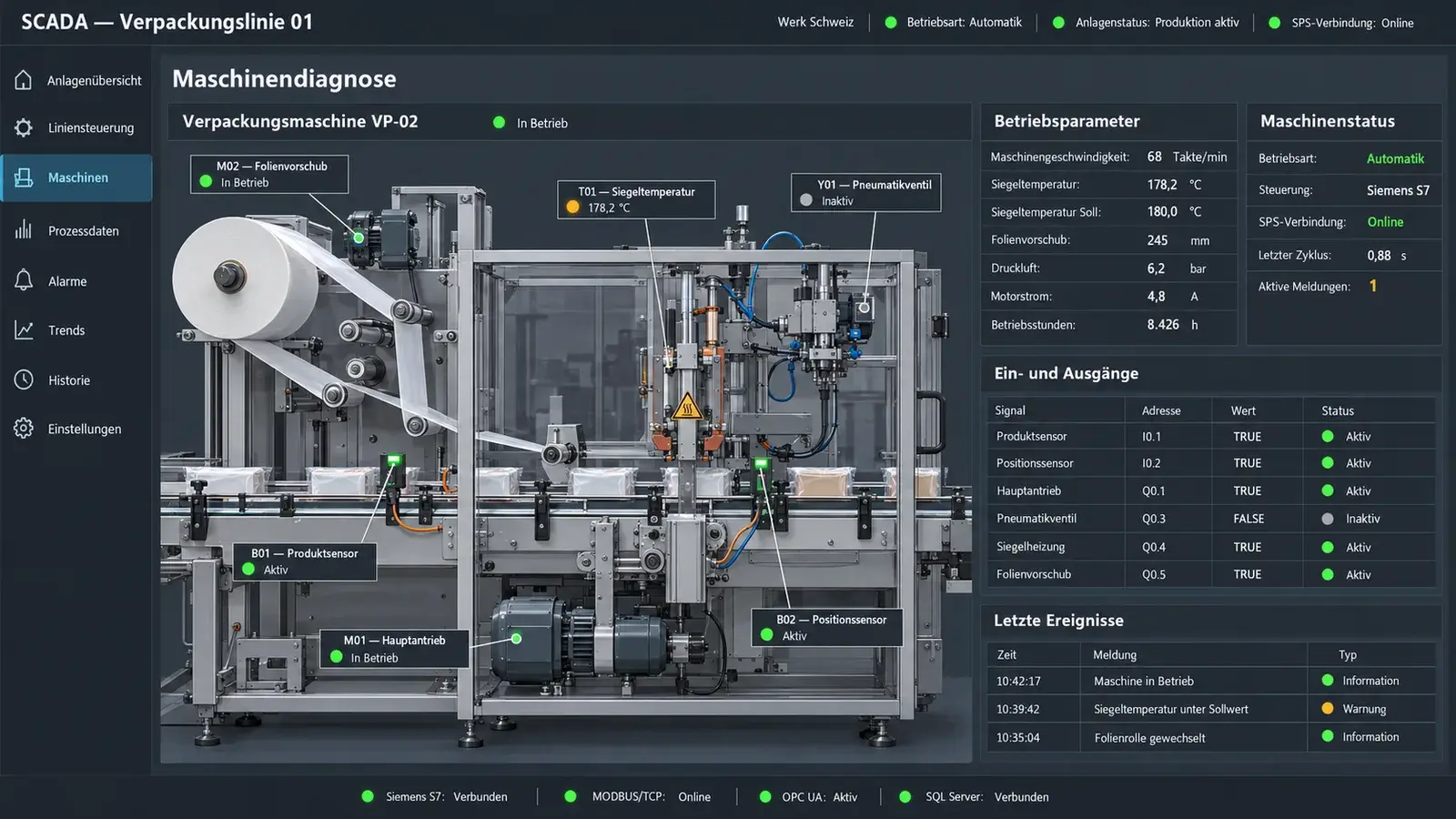Select the M01 Hauptantrieb callout label
Image resolution: width=1456 pixels, height=819 pixels.
point(394,649)
